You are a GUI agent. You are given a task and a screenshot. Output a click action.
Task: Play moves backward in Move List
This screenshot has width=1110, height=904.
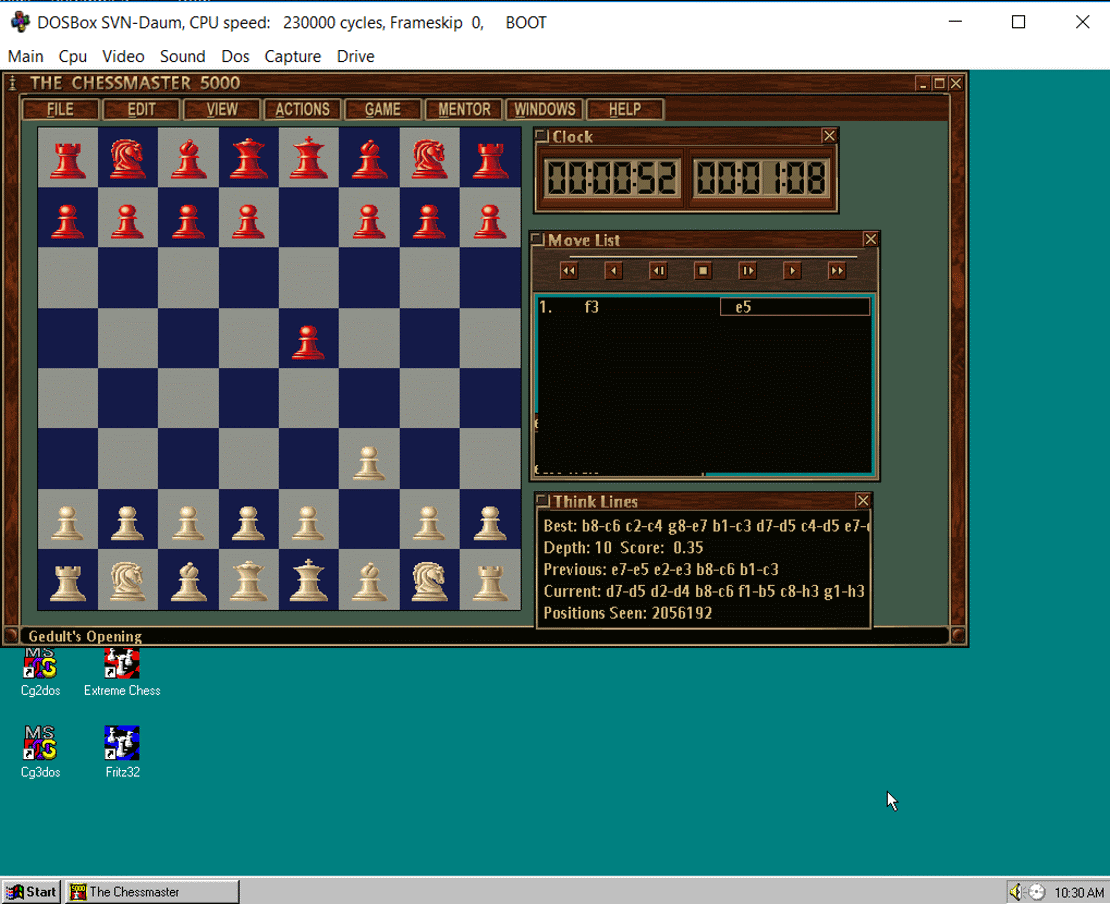613,270
